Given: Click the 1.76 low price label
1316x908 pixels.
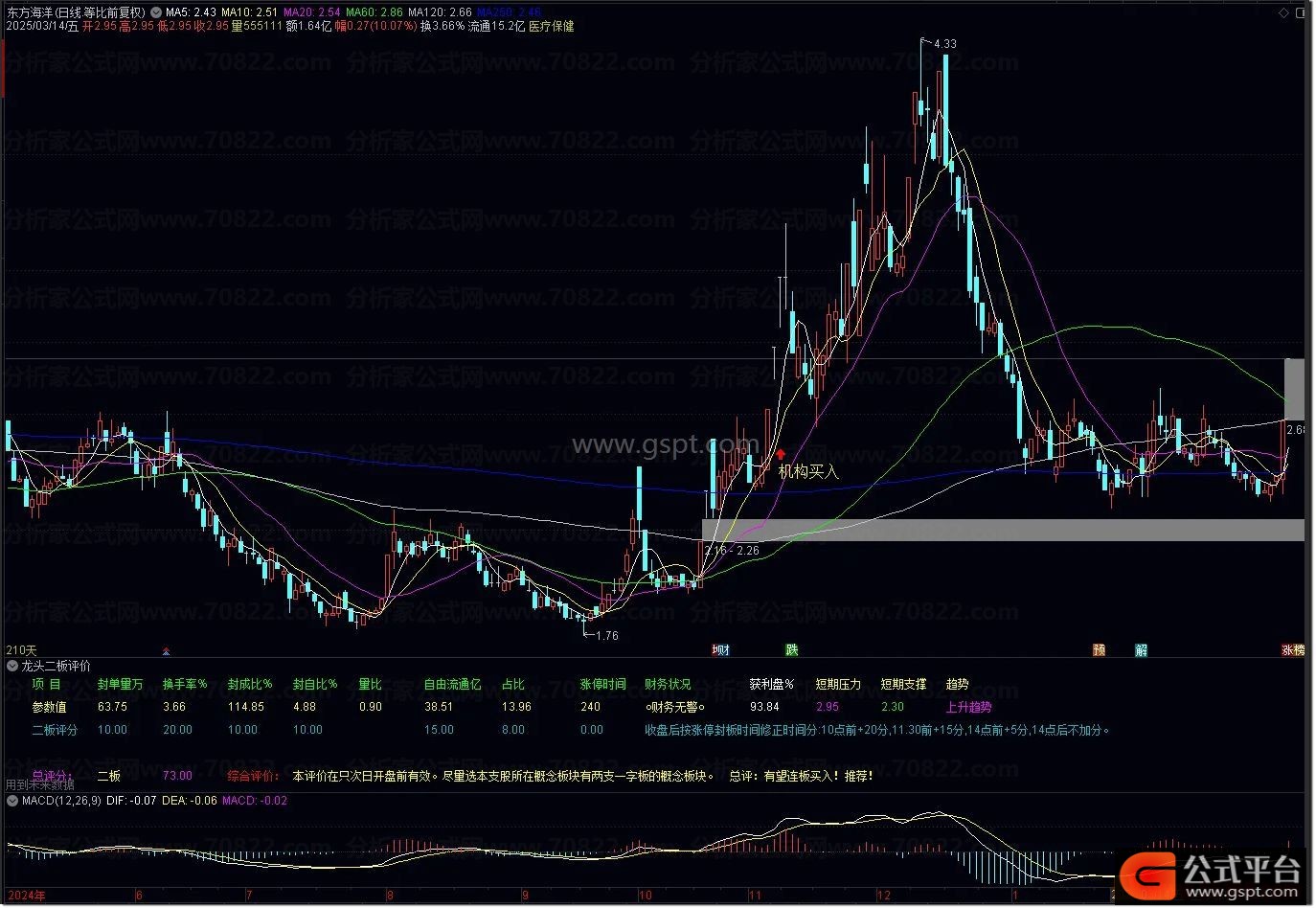Looking at the screenshot, I should (606, 635).
